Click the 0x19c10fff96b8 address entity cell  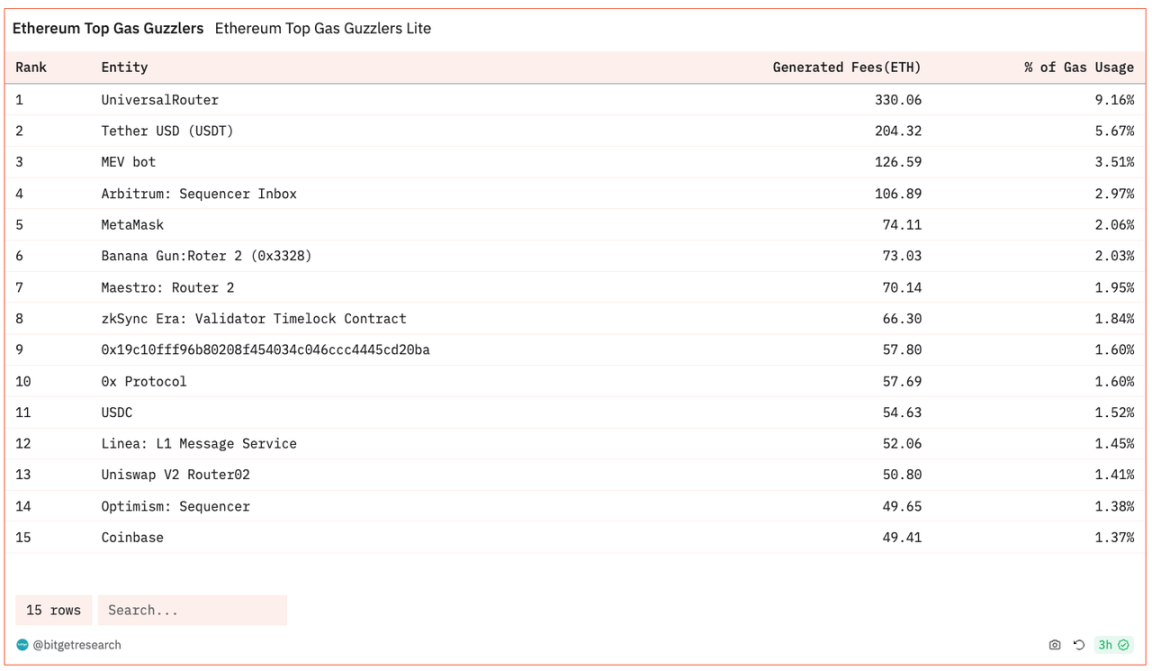(265, 350)
